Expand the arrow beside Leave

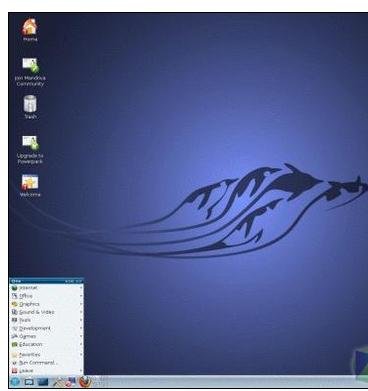pos(81,371)
